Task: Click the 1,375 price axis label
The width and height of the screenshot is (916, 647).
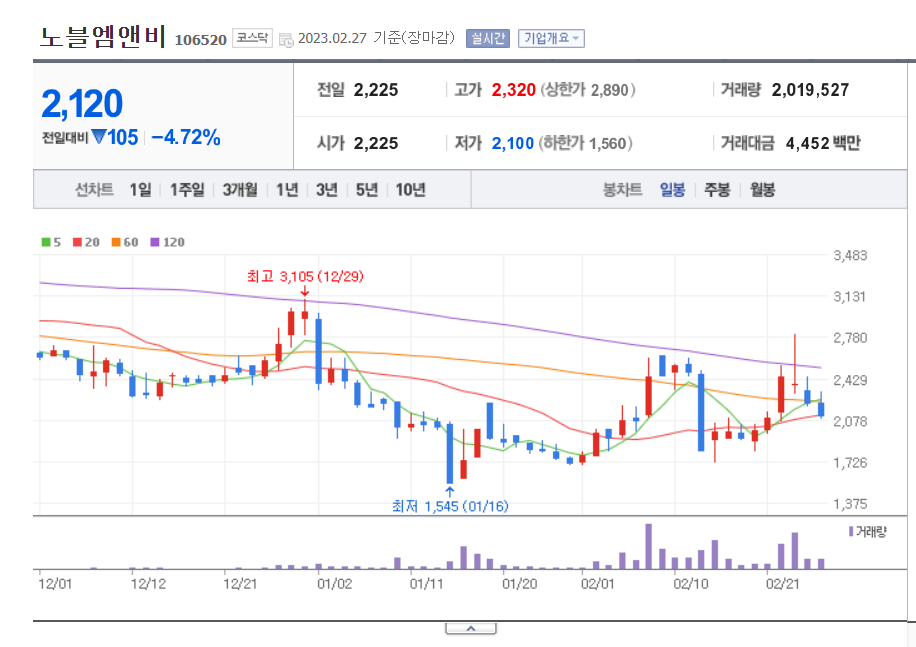Action: 850,504
